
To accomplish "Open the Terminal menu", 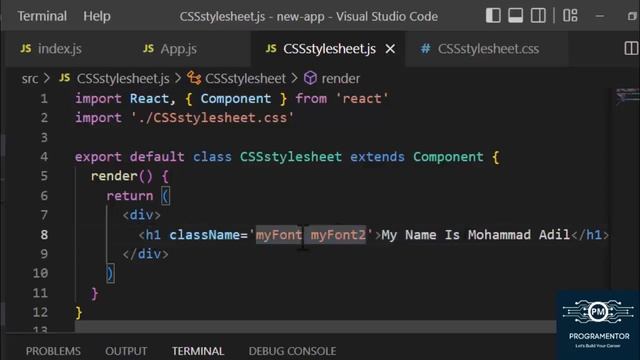I will coord(42,16).
